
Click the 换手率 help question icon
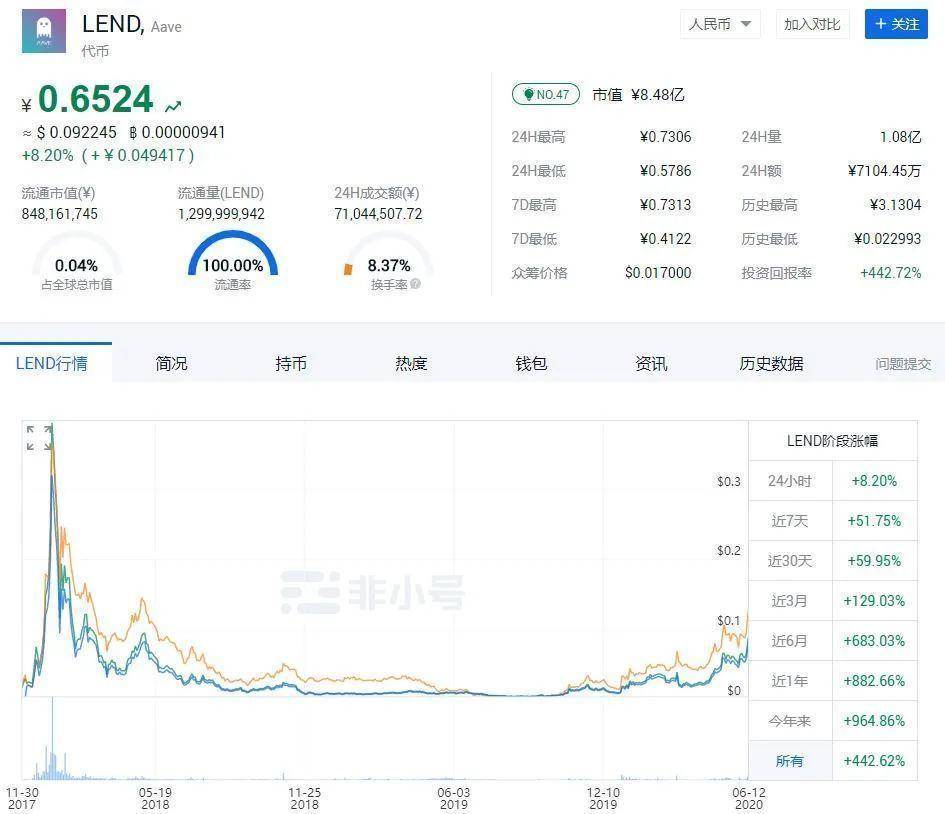click(x=415, y=283)
